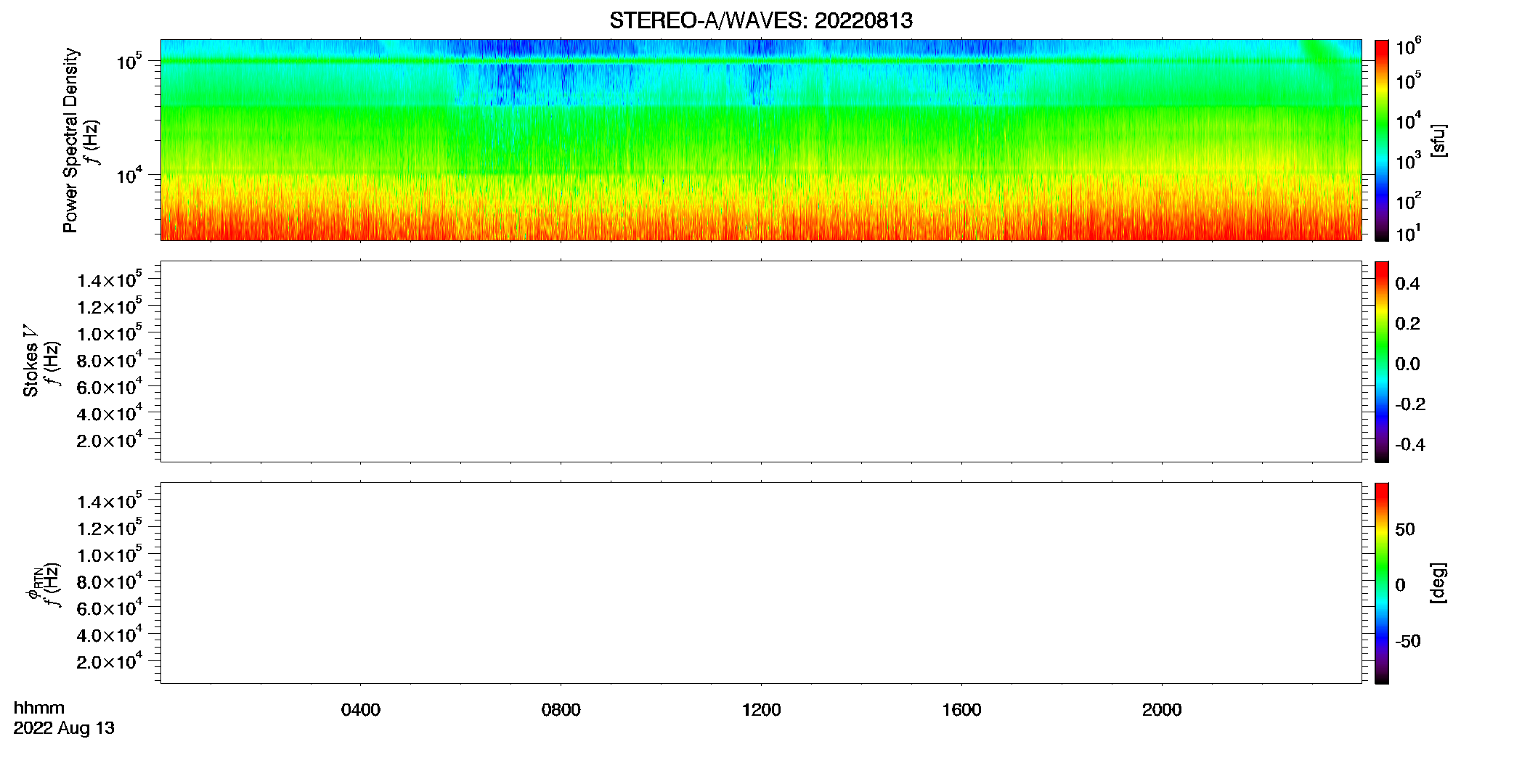This screenshot has width=1522, height=784.
Task: Select the 1600 time axis label
Action: [x=961, y=710]
